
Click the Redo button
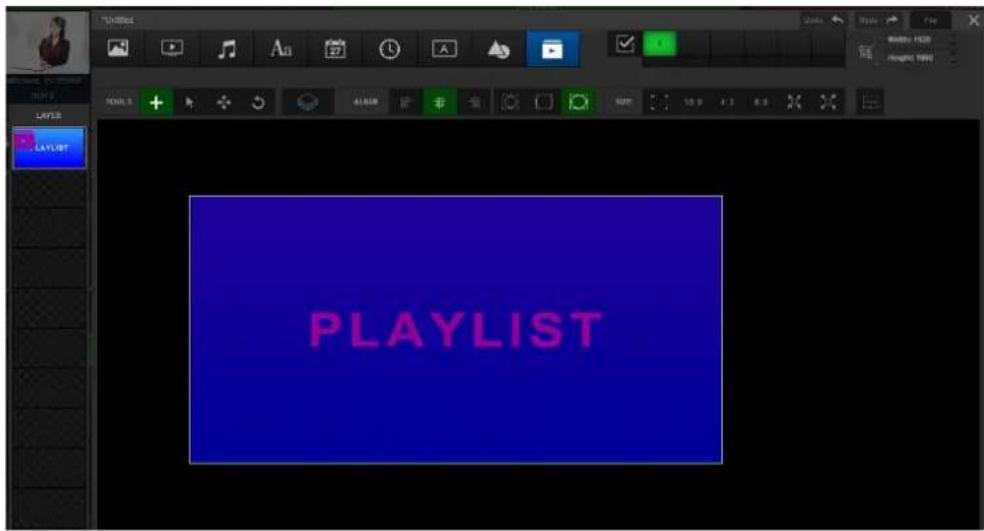pos(878,20)
